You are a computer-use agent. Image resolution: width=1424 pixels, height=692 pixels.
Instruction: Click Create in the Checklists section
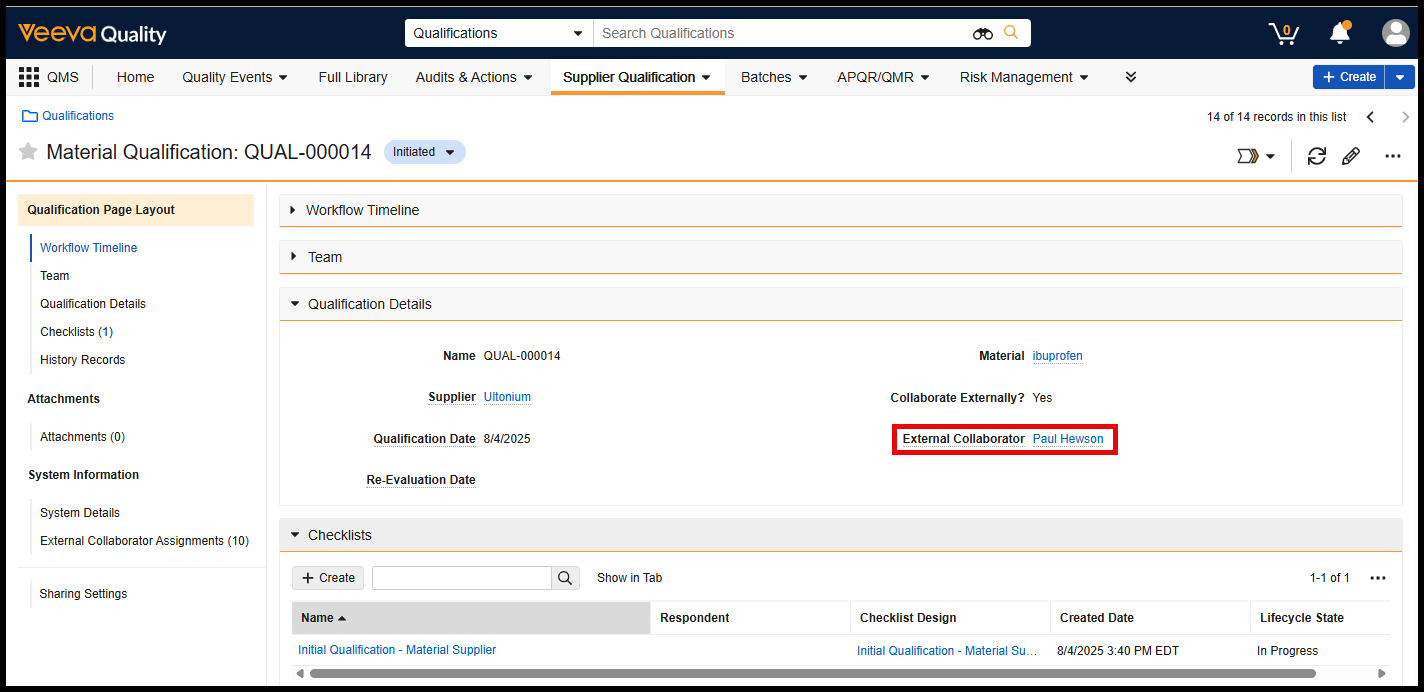(328, 578)
